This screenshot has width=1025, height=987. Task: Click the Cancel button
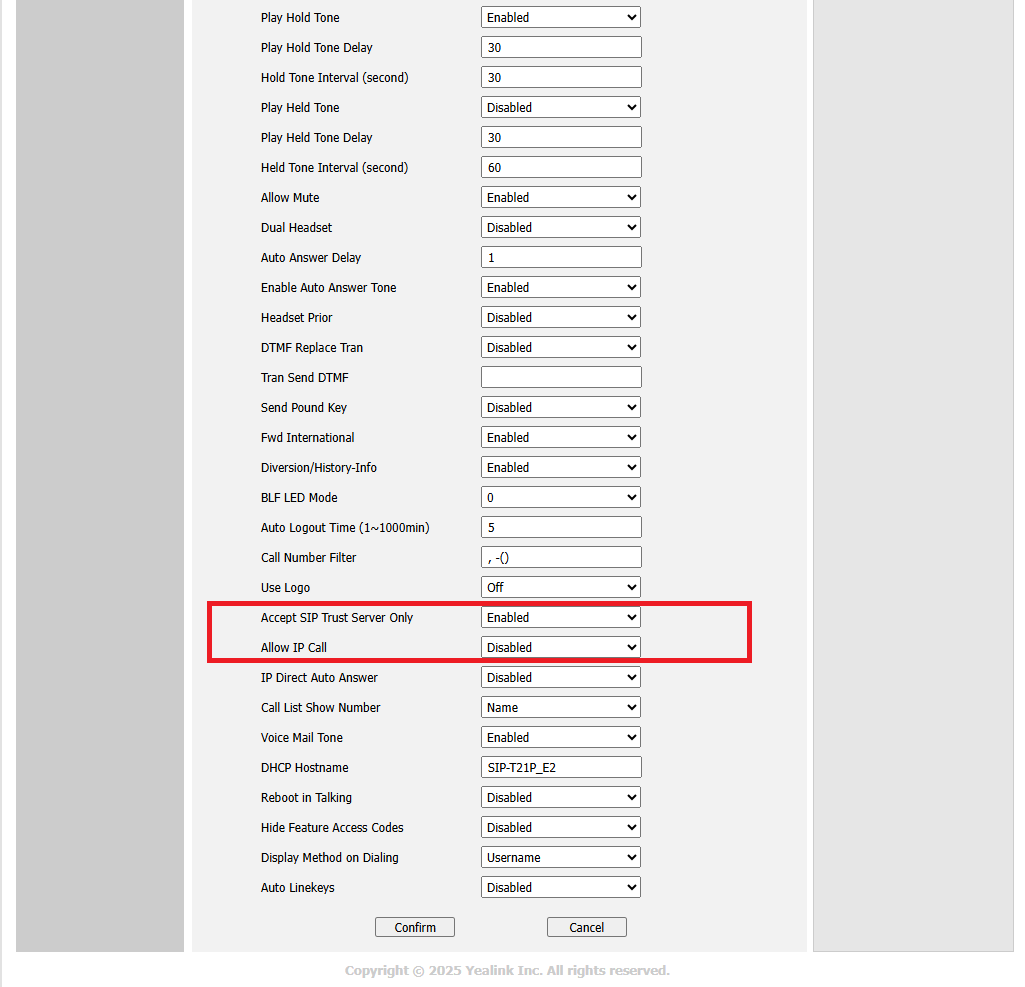pyautogui.click(x=586, y=927)
